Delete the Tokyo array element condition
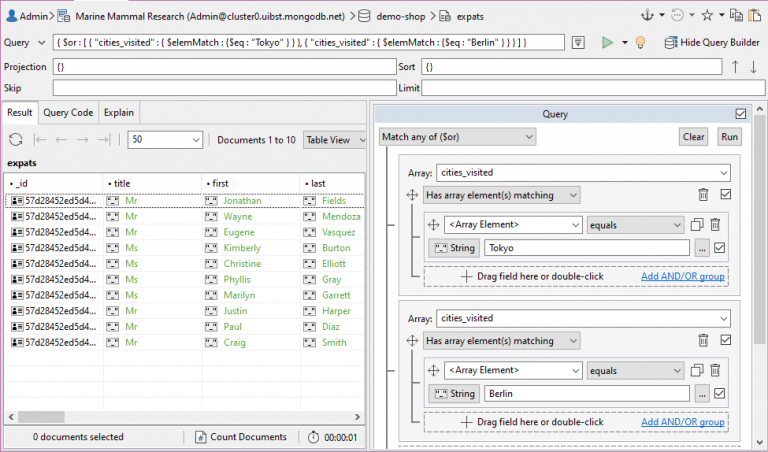Screen dimensions: 768x452 coord(715,225)
